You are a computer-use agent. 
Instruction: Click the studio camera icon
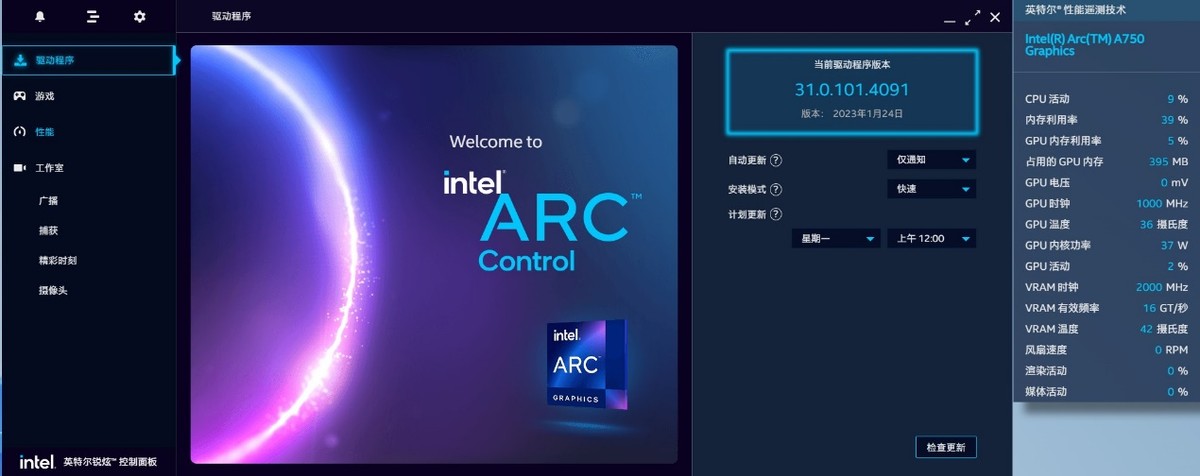coord(20,168)
